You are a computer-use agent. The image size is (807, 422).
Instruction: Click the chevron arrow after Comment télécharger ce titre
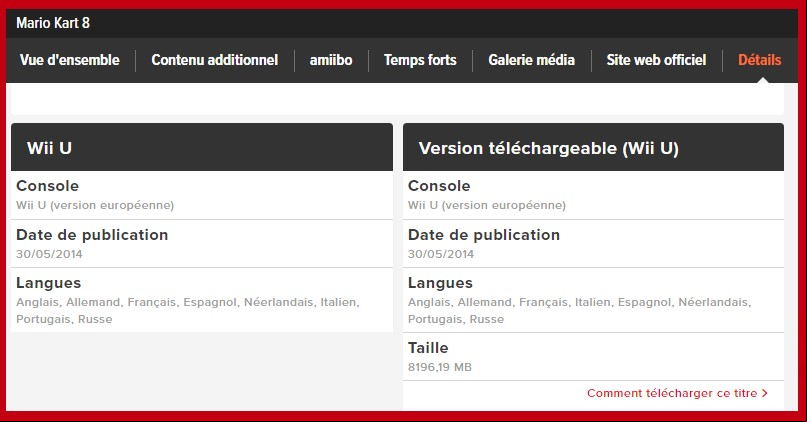point(765,393)
